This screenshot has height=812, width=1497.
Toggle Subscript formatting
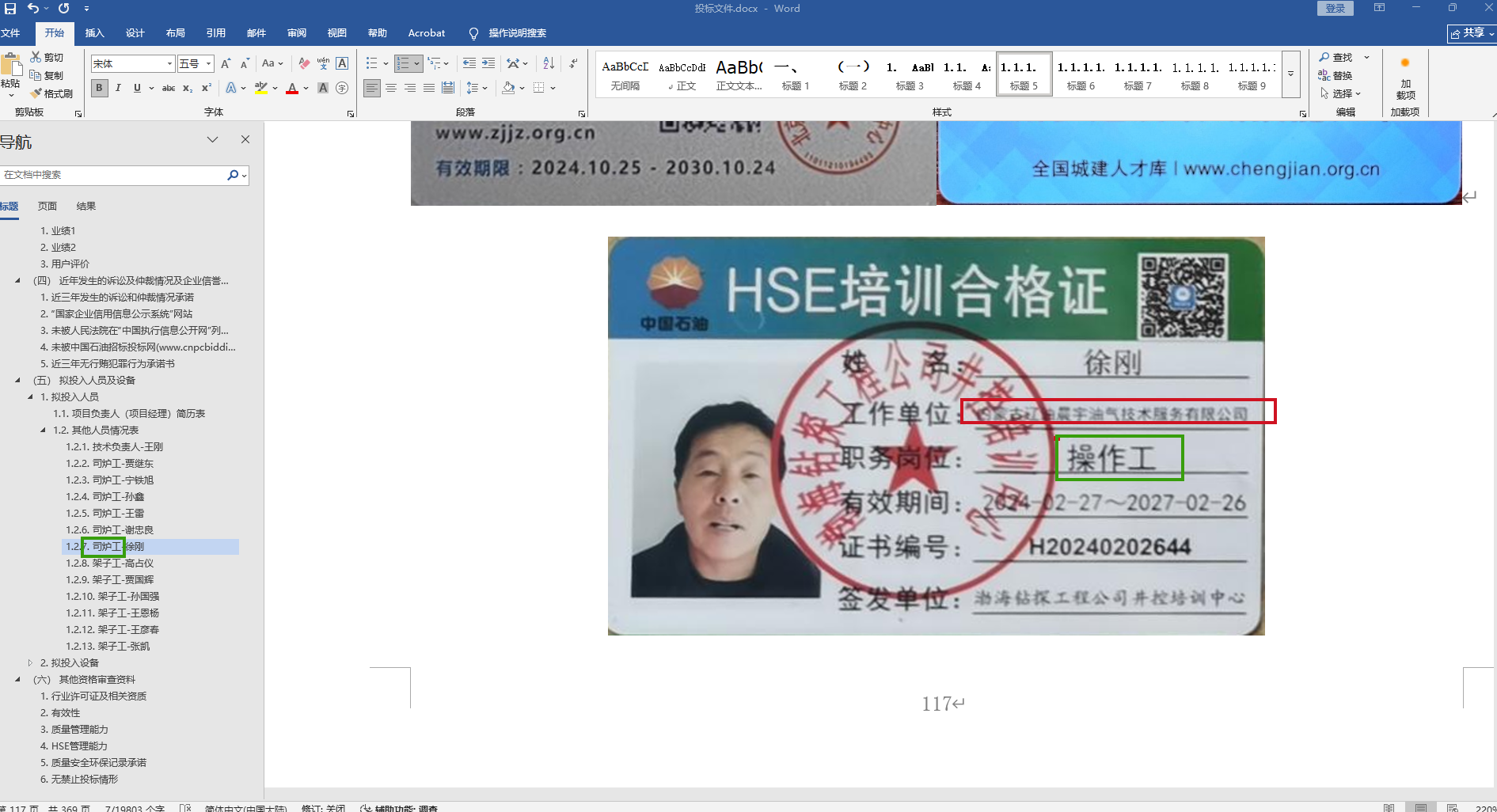pyautogui.click(x=188, y=88)
